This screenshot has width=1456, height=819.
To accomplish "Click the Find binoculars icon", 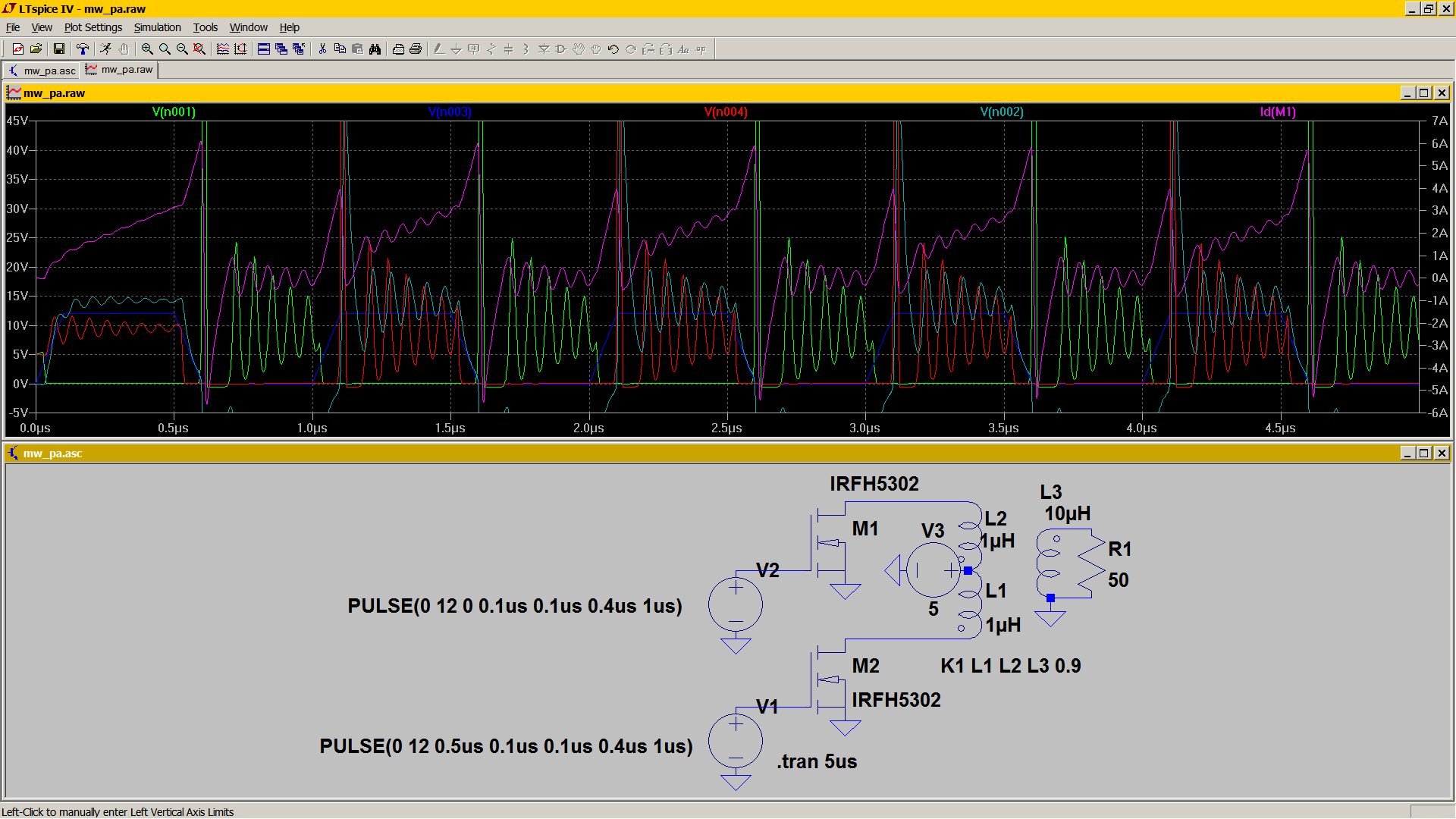I will tap(375, 49).
